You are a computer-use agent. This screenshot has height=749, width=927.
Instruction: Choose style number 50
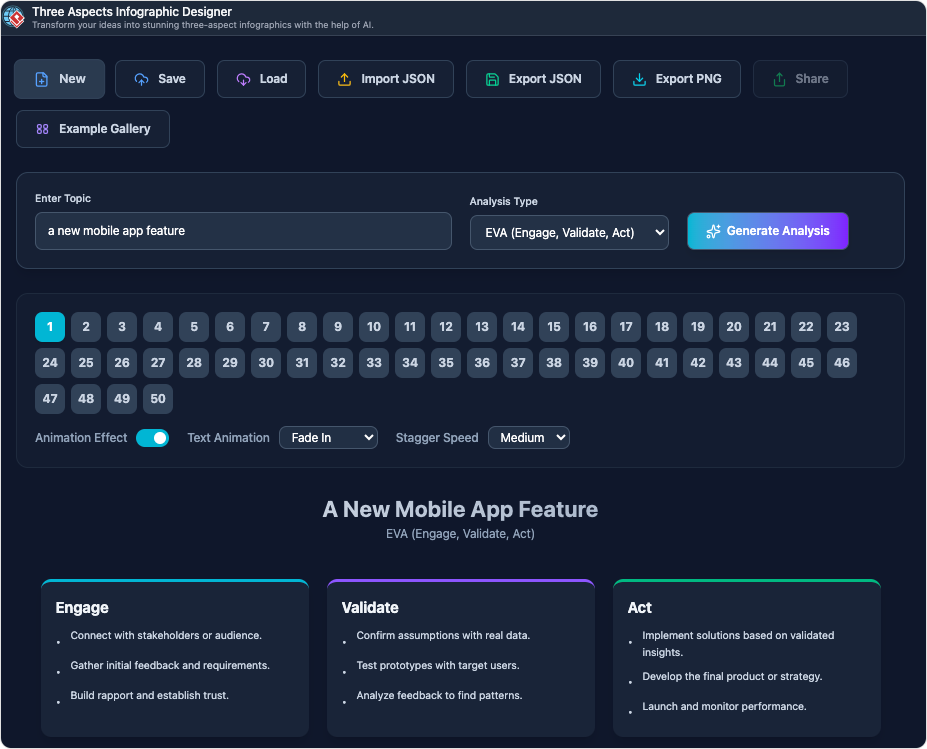click(158, 399)
